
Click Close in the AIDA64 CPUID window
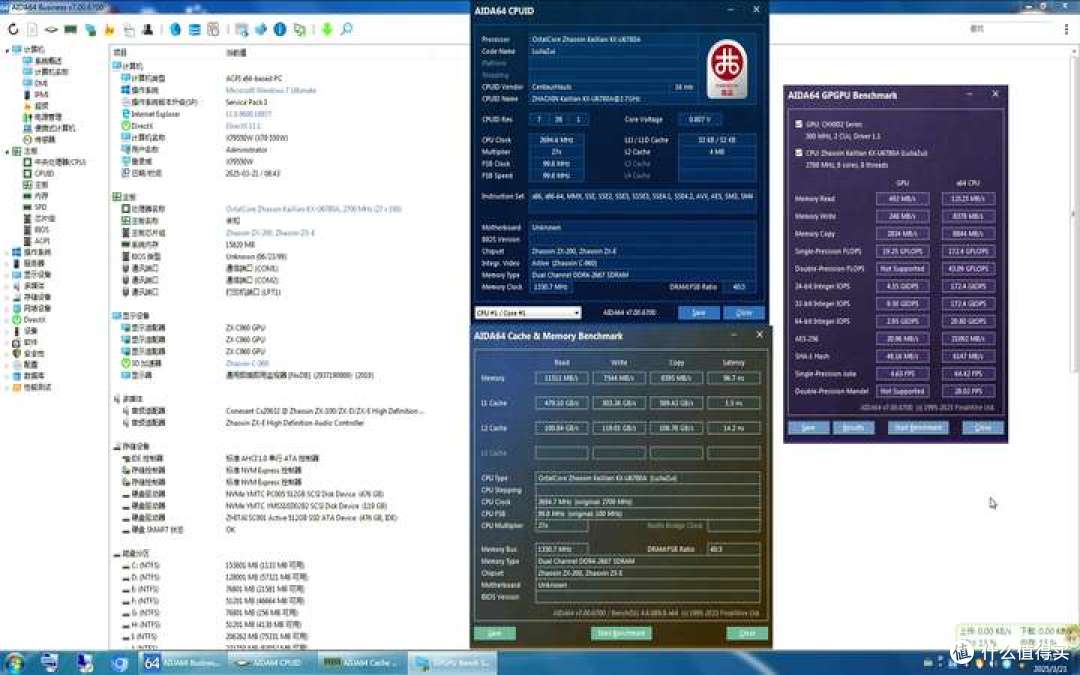point(744,313)
